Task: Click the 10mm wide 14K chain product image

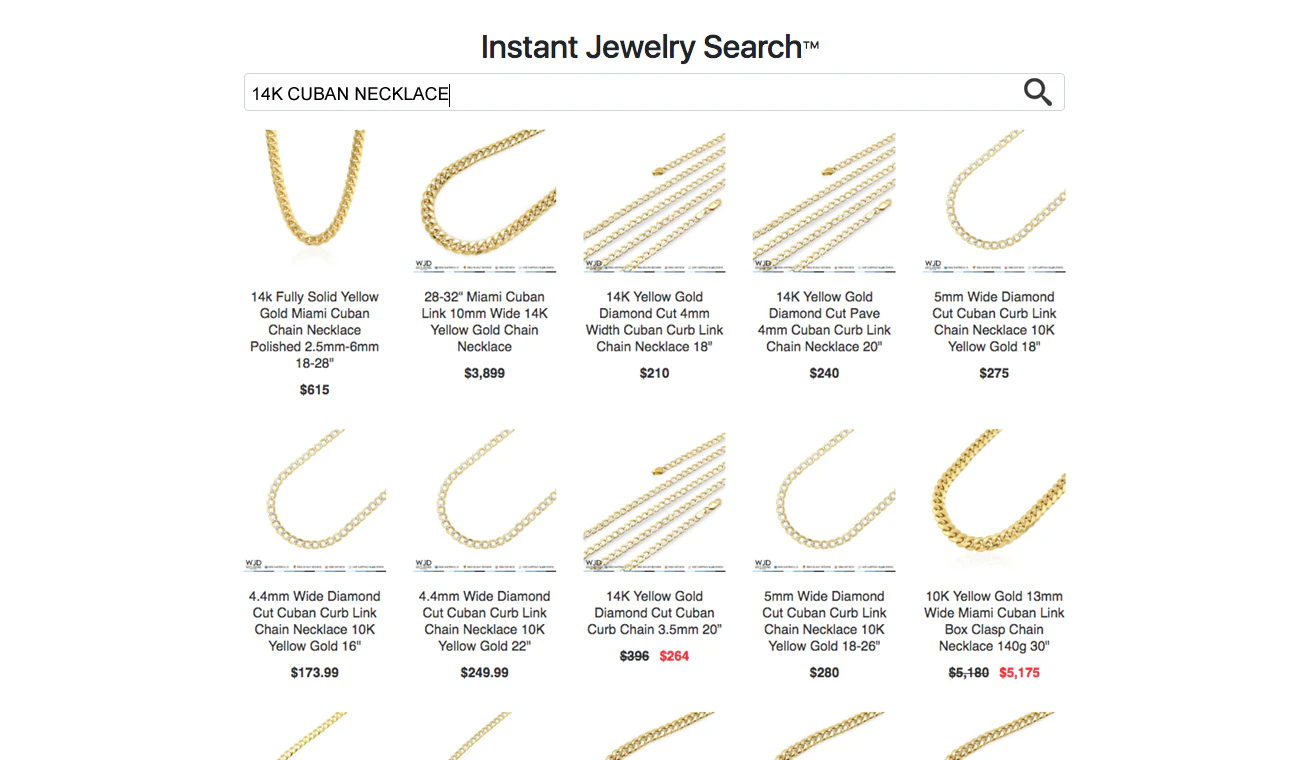Action: coord(484,200)
